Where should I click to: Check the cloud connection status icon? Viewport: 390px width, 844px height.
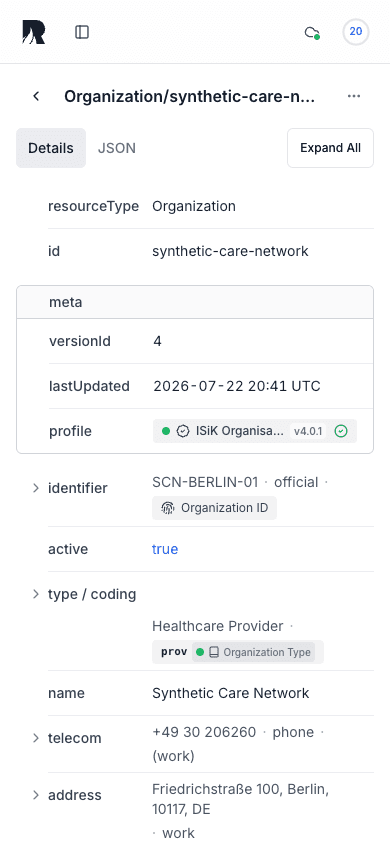(x=312, y=33)
